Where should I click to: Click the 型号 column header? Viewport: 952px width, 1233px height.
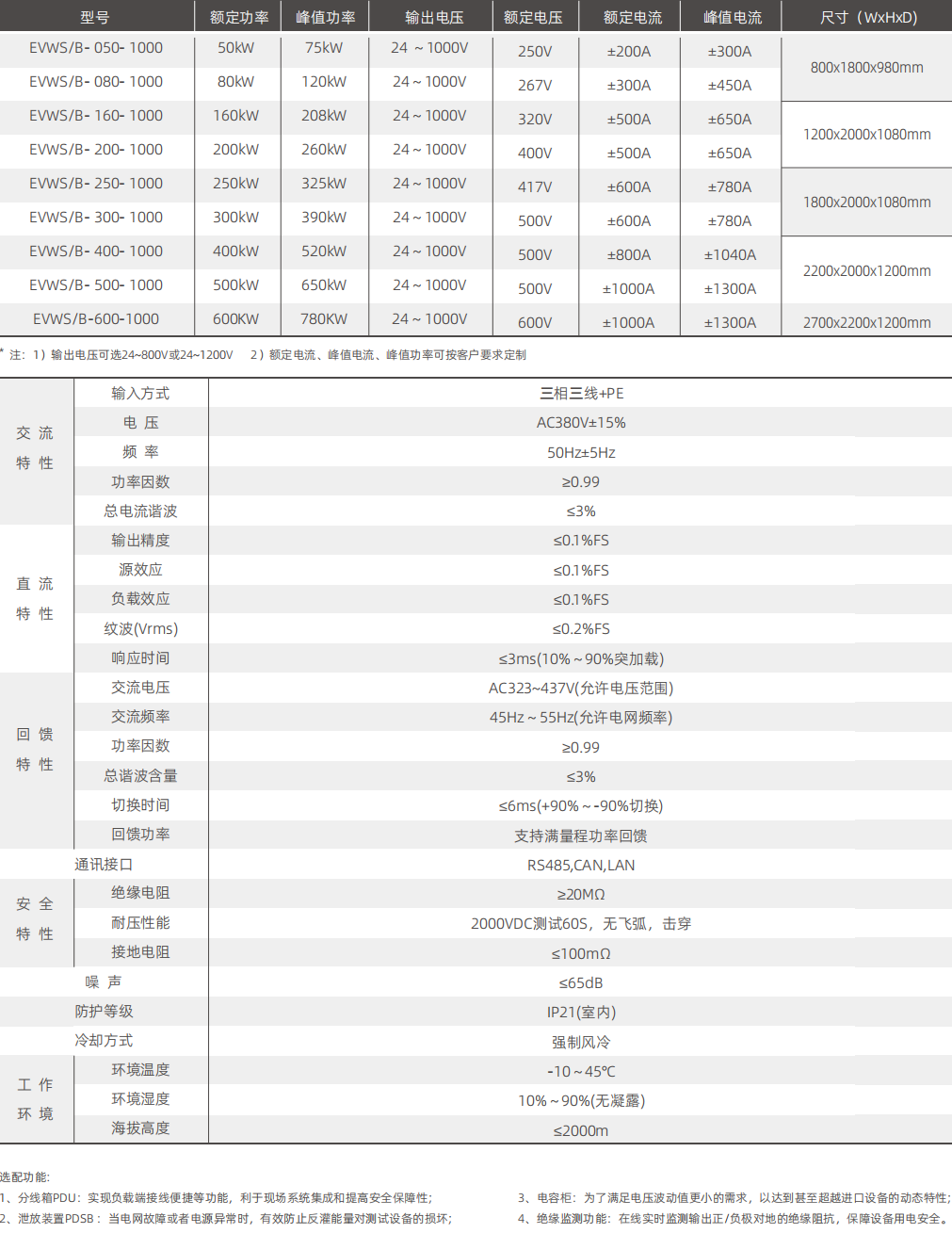[x=95, y=17]
